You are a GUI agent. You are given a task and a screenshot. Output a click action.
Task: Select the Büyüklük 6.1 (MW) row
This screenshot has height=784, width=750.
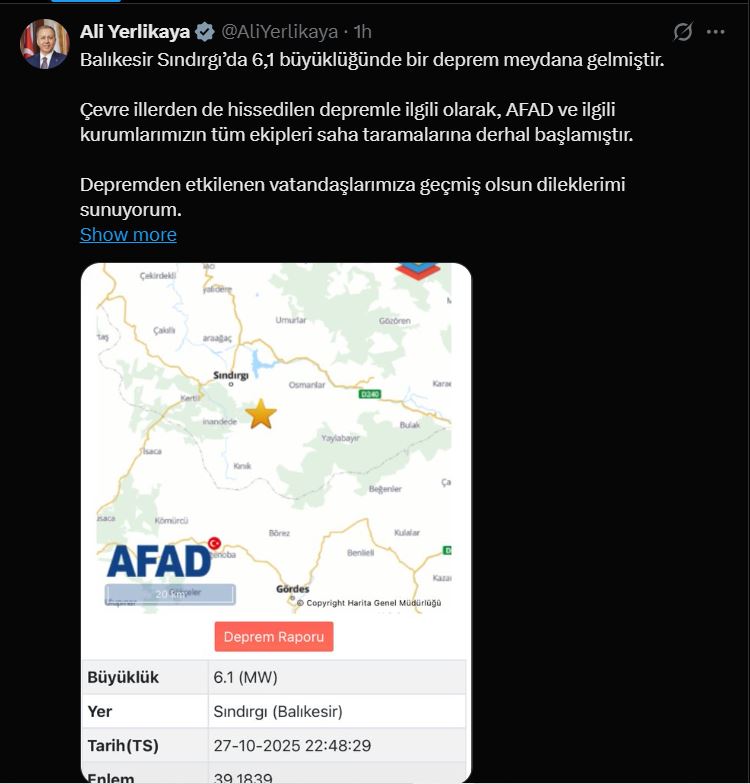(273, 677)
